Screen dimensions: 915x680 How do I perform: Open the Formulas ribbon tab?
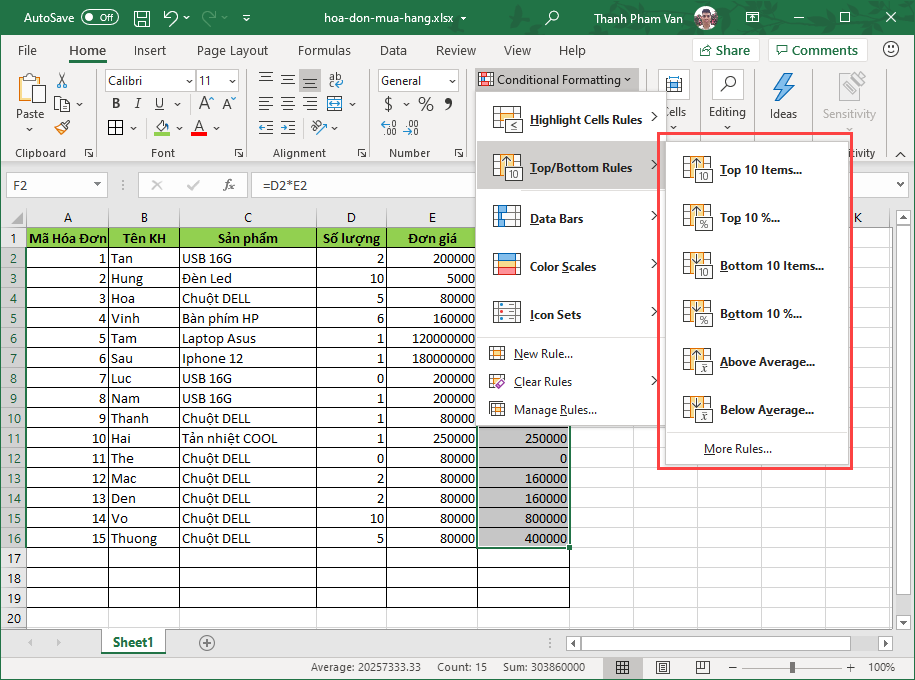click(324, 51)
